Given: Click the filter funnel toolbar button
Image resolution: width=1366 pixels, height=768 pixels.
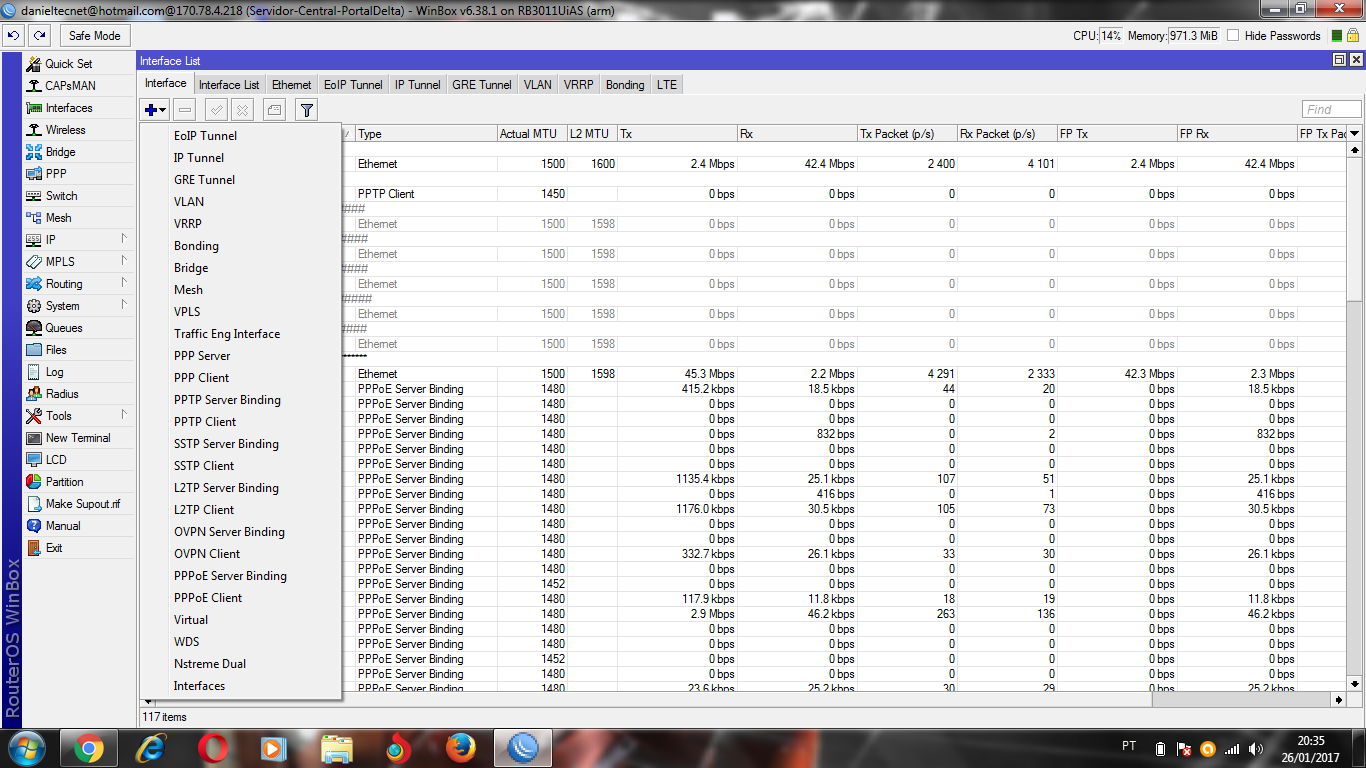Looking at the screenshot, I should (x=307, y=110).
